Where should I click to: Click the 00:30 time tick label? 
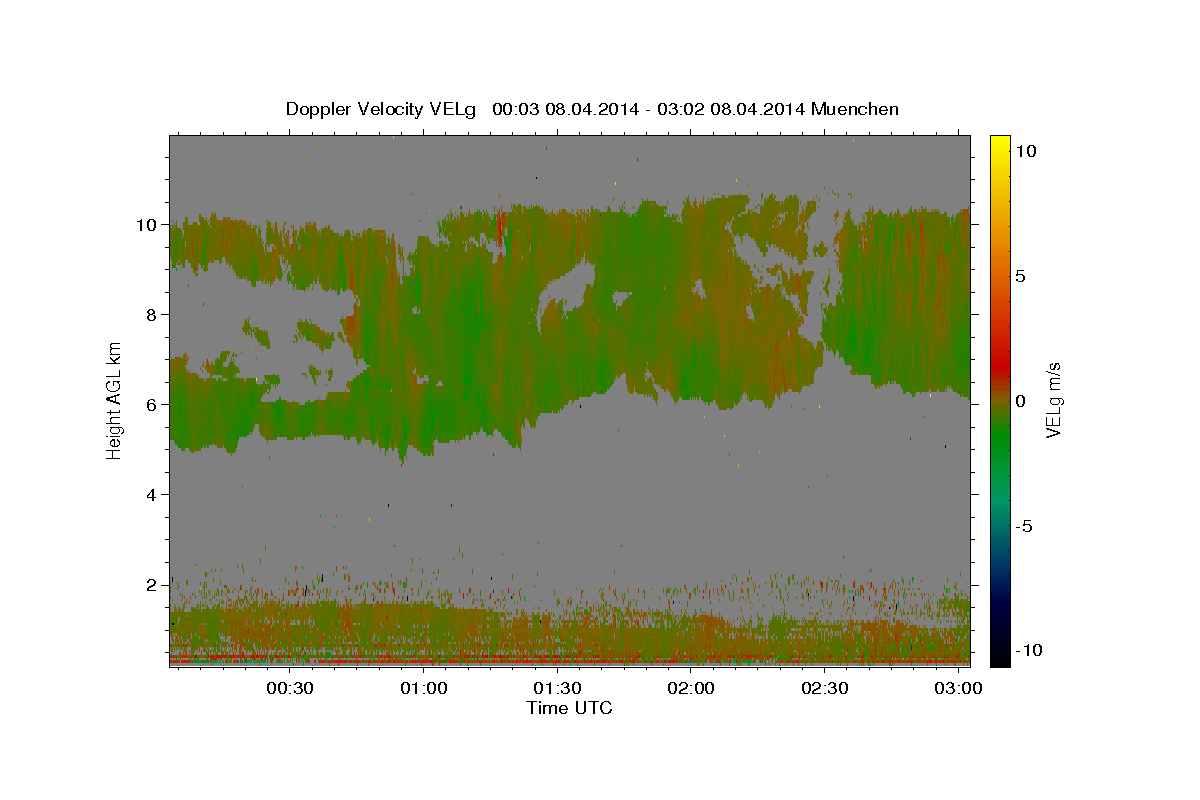point(290,689)
